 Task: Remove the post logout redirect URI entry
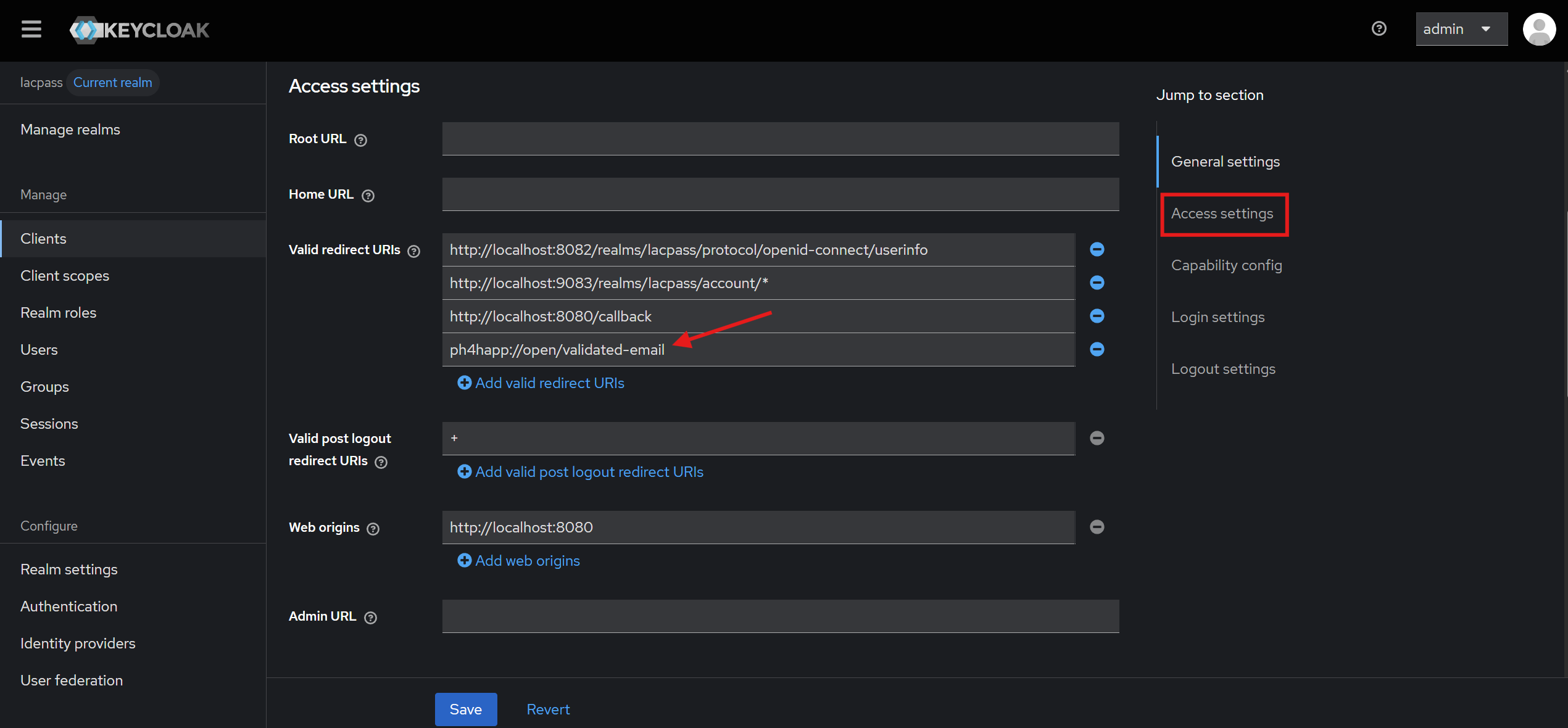(1097, 438)
